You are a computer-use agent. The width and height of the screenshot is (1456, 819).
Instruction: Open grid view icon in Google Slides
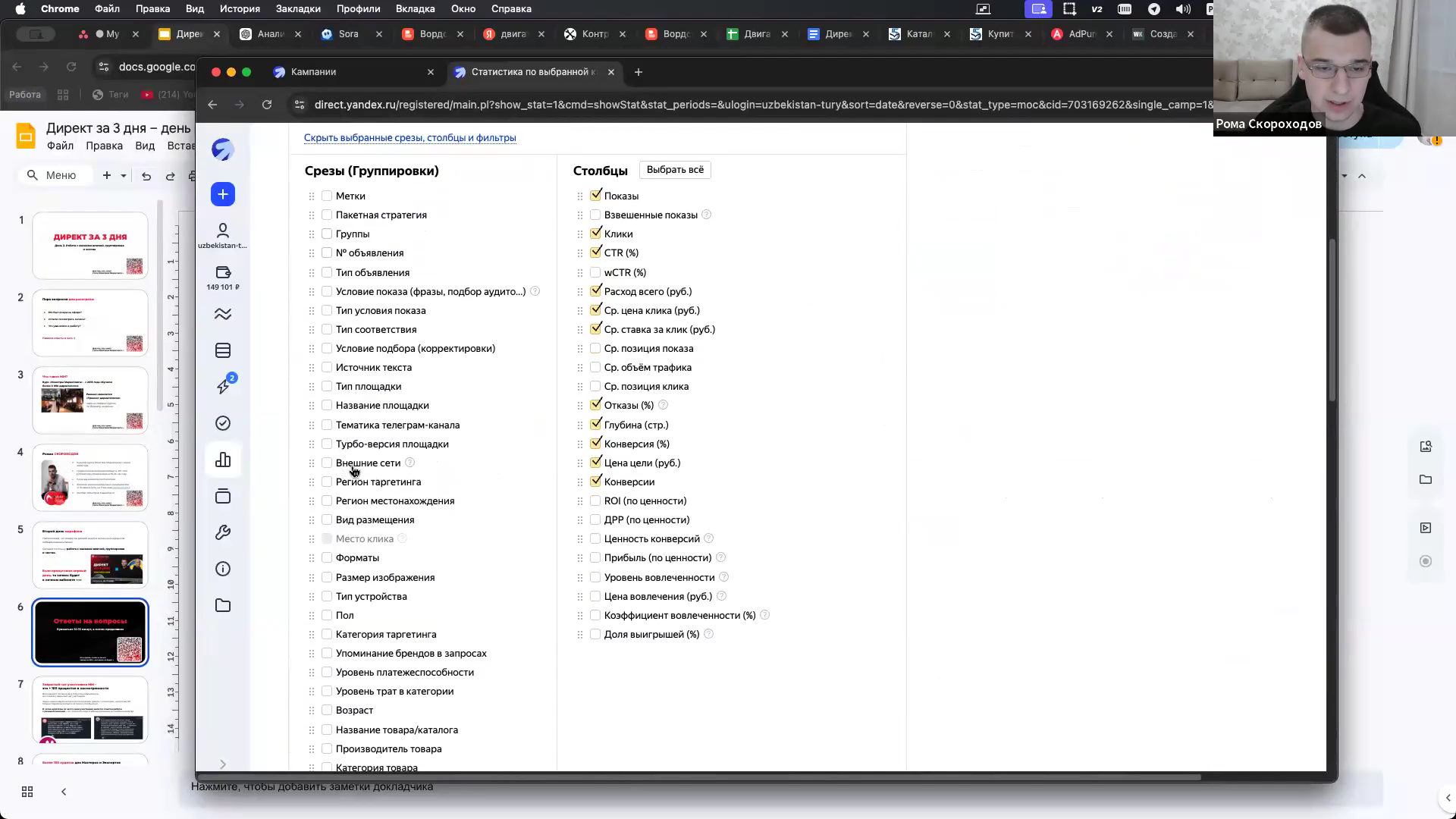click(27, 792)
